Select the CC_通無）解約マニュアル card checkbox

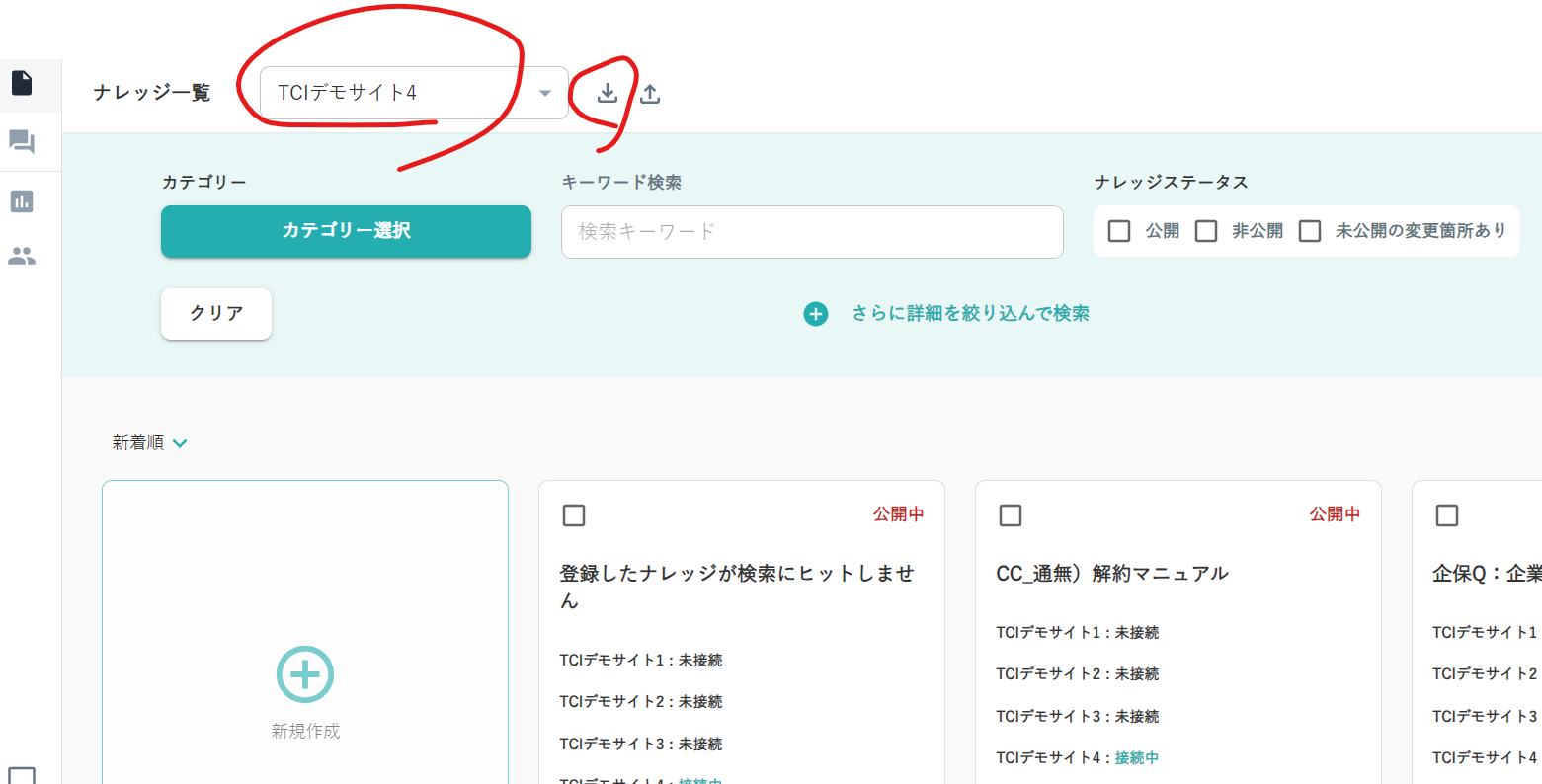1011,515
